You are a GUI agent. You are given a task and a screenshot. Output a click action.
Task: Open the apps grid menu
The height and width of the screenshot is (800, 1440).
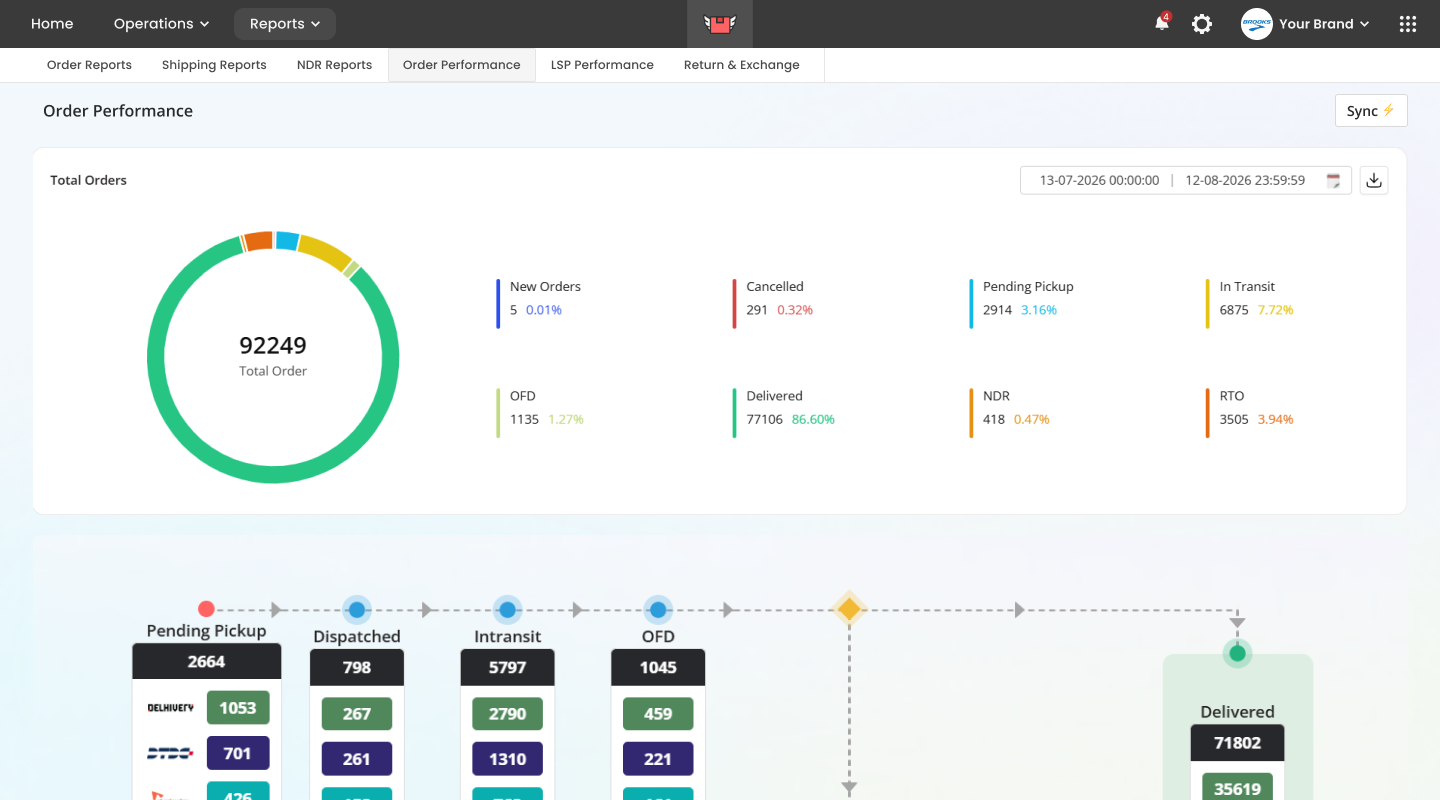click(x=1408, y=24)
